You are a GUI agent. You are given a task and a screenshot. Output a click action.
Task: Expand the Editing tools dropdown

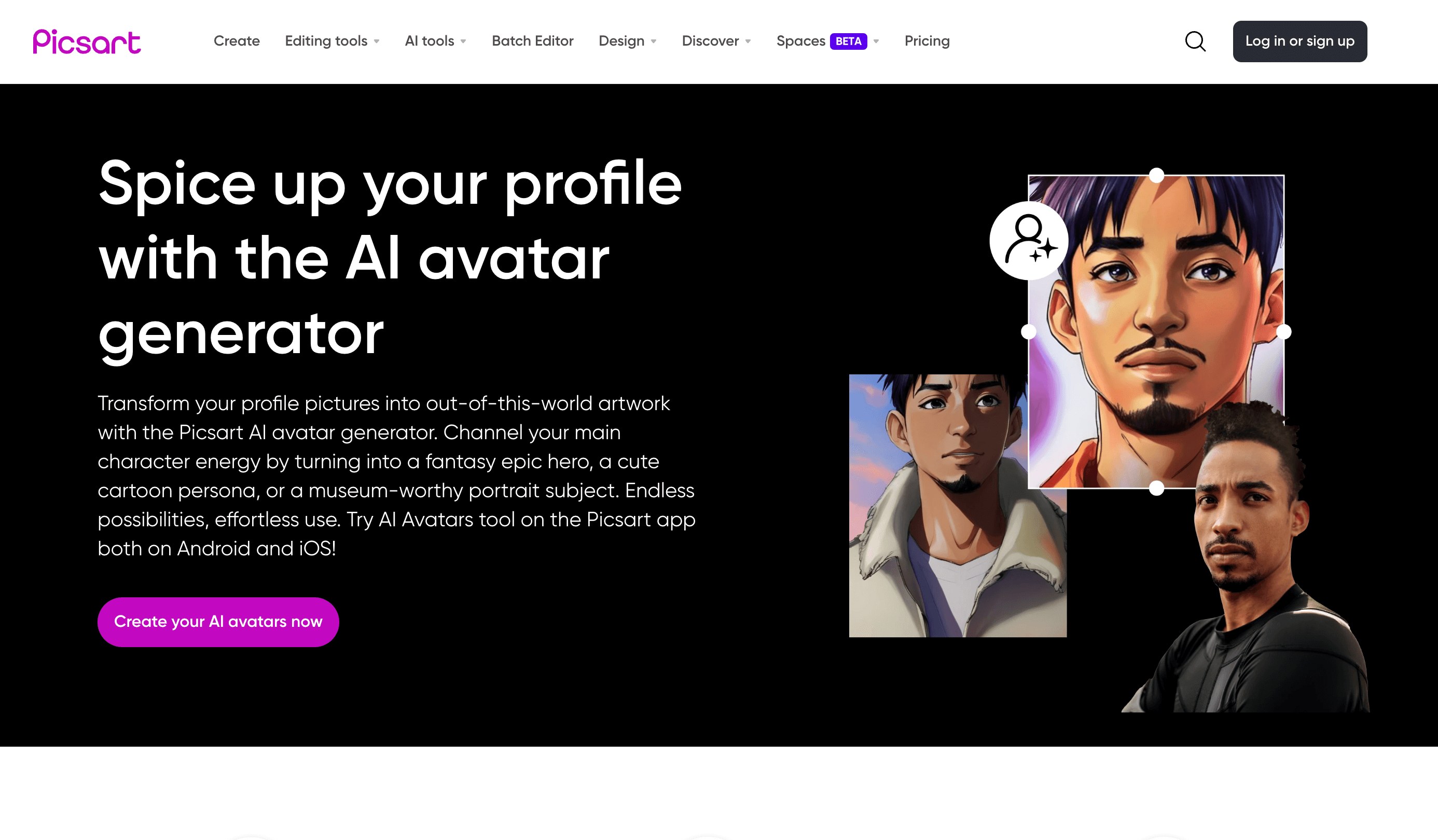pyautogui.click(x=332, y=41)
